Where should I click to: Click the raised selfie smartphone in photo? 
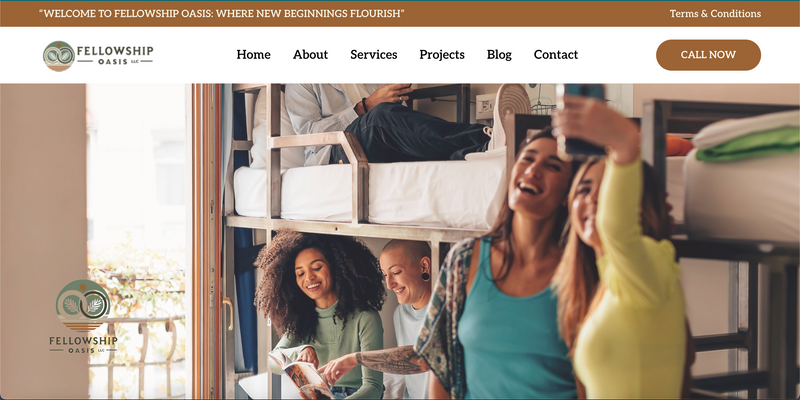(584, 119)
